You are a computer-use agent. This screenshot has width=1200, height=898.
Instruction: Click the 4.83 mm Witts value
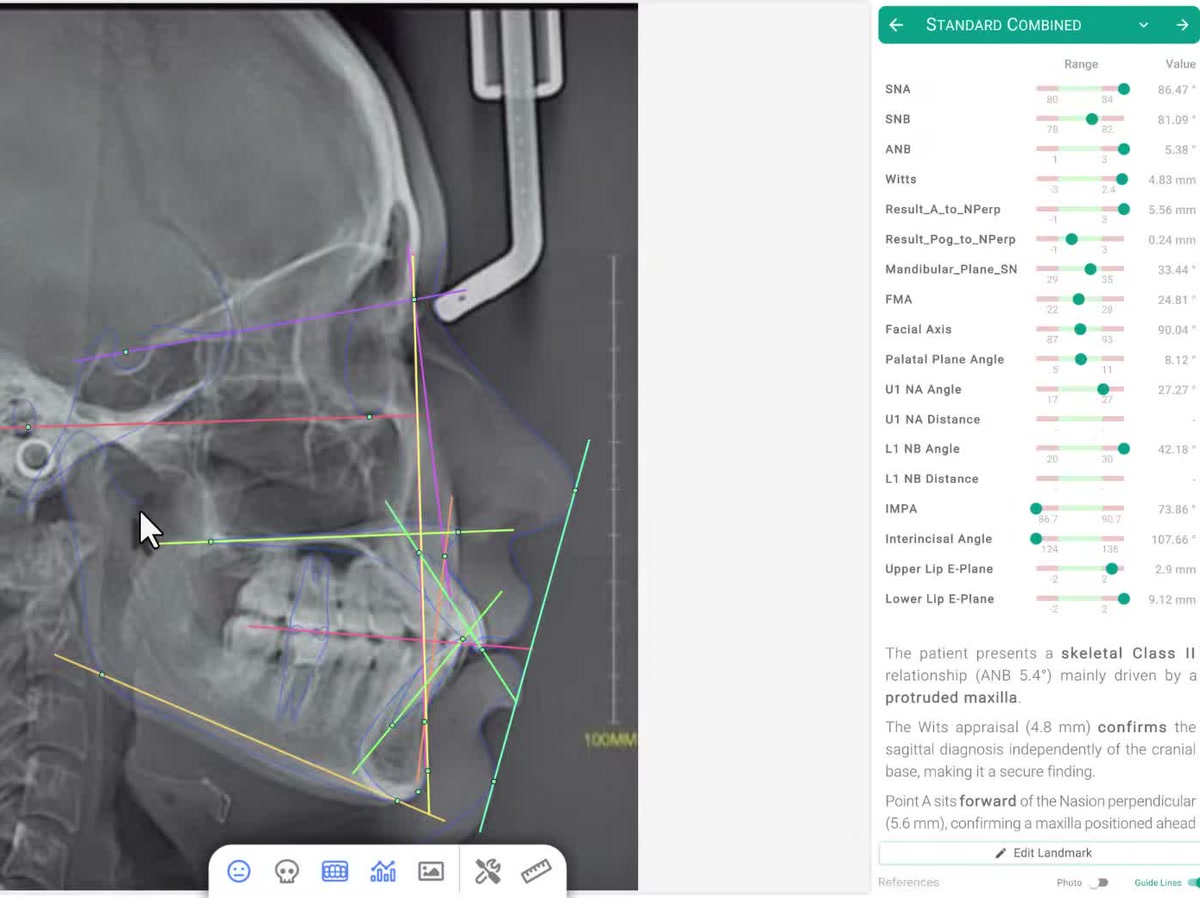1172,180
